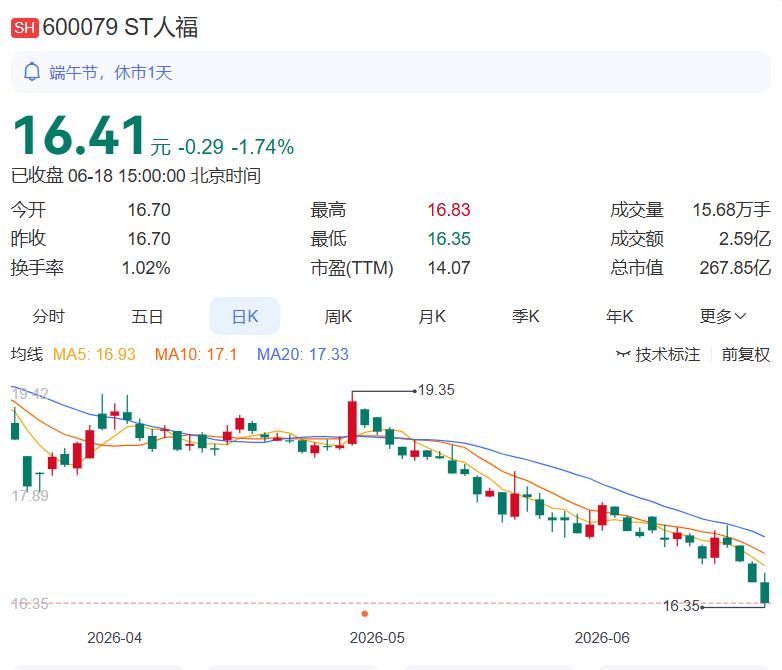This screenshot has width=782, height=670.
Task: Click the last green candlestick on chart
Action: [765, 592]
